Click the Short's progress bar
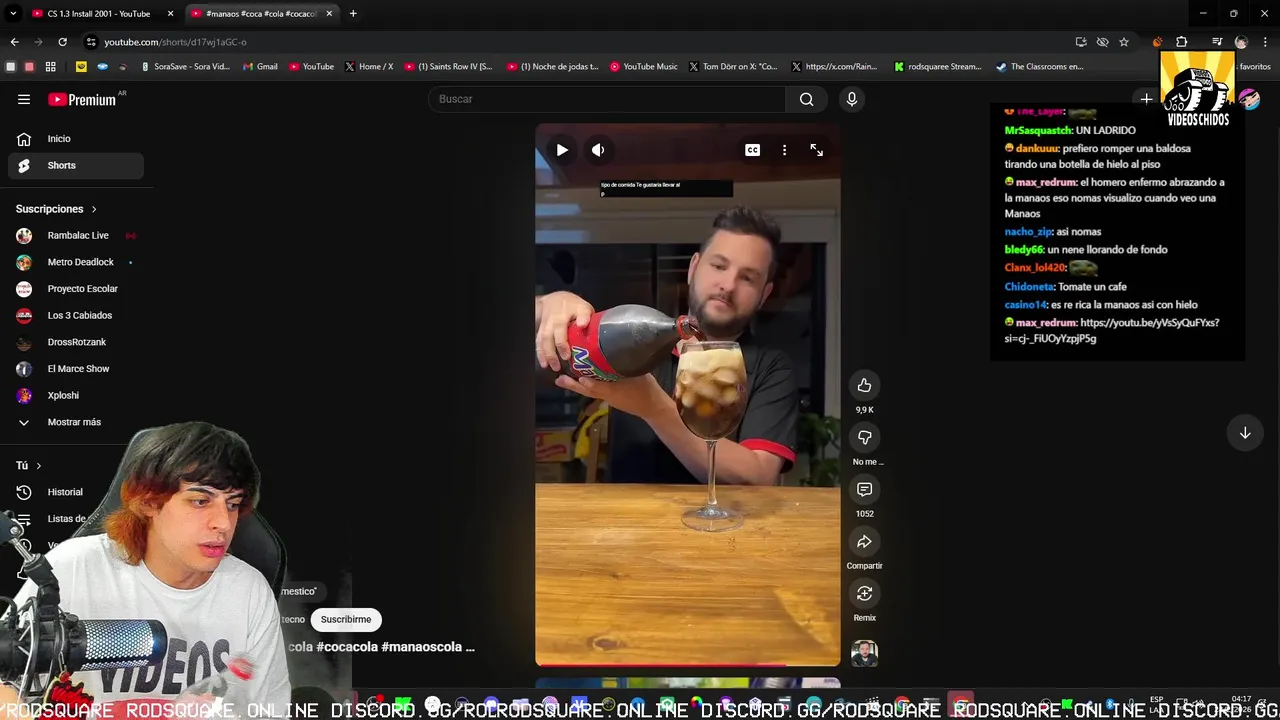The image size is (1280, 720). point(688,664)
